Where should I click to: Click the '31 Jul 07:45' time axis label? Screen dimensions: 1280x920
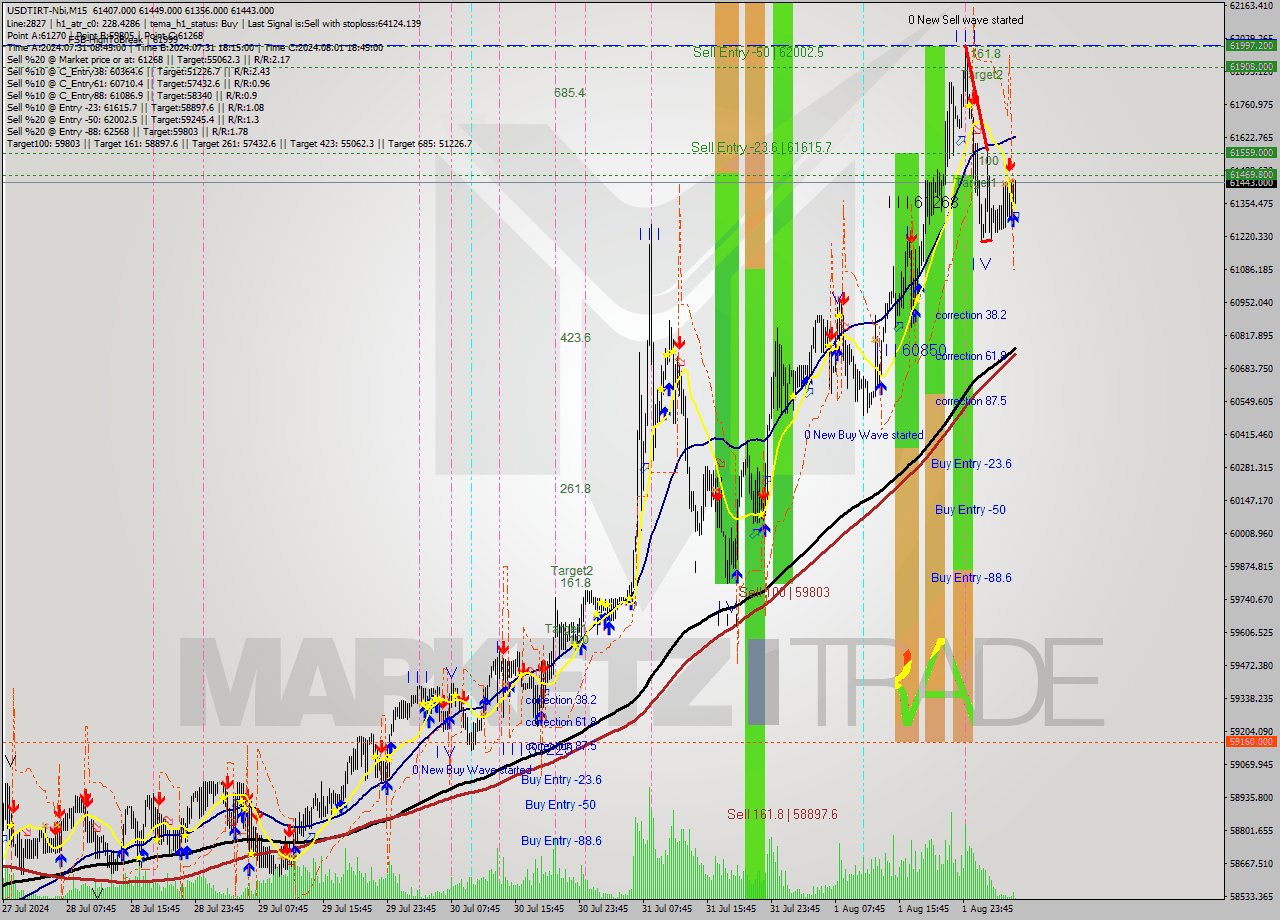coord(667,909)
